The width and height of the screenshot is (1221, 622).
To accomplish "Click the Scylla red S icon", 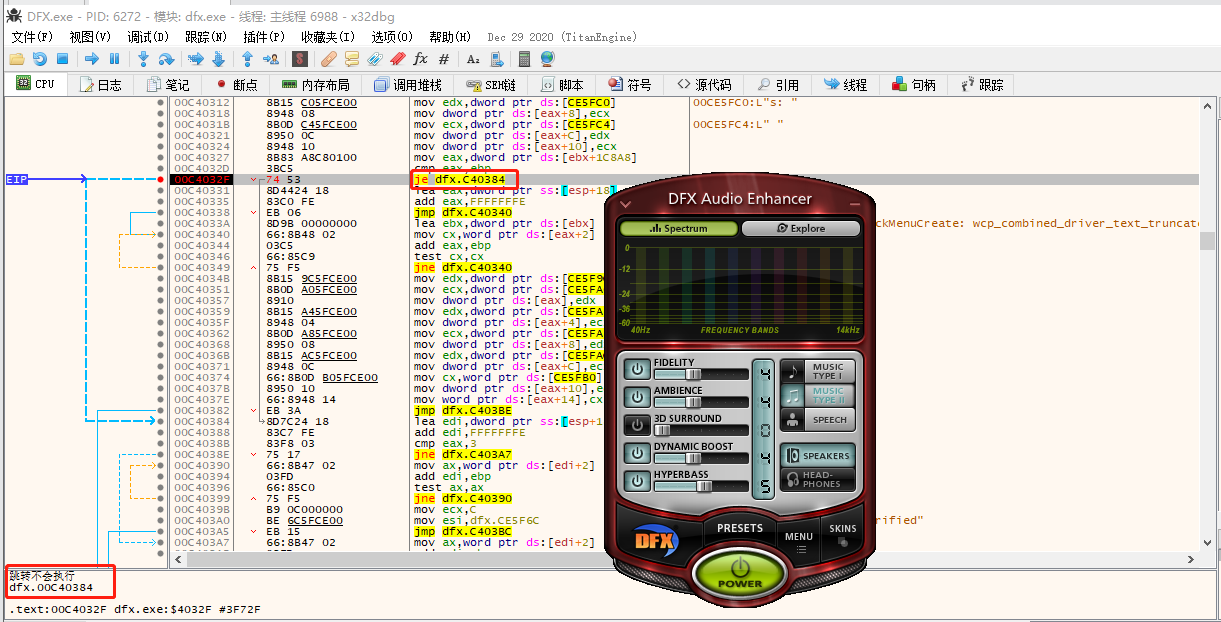I will point(298,59).
